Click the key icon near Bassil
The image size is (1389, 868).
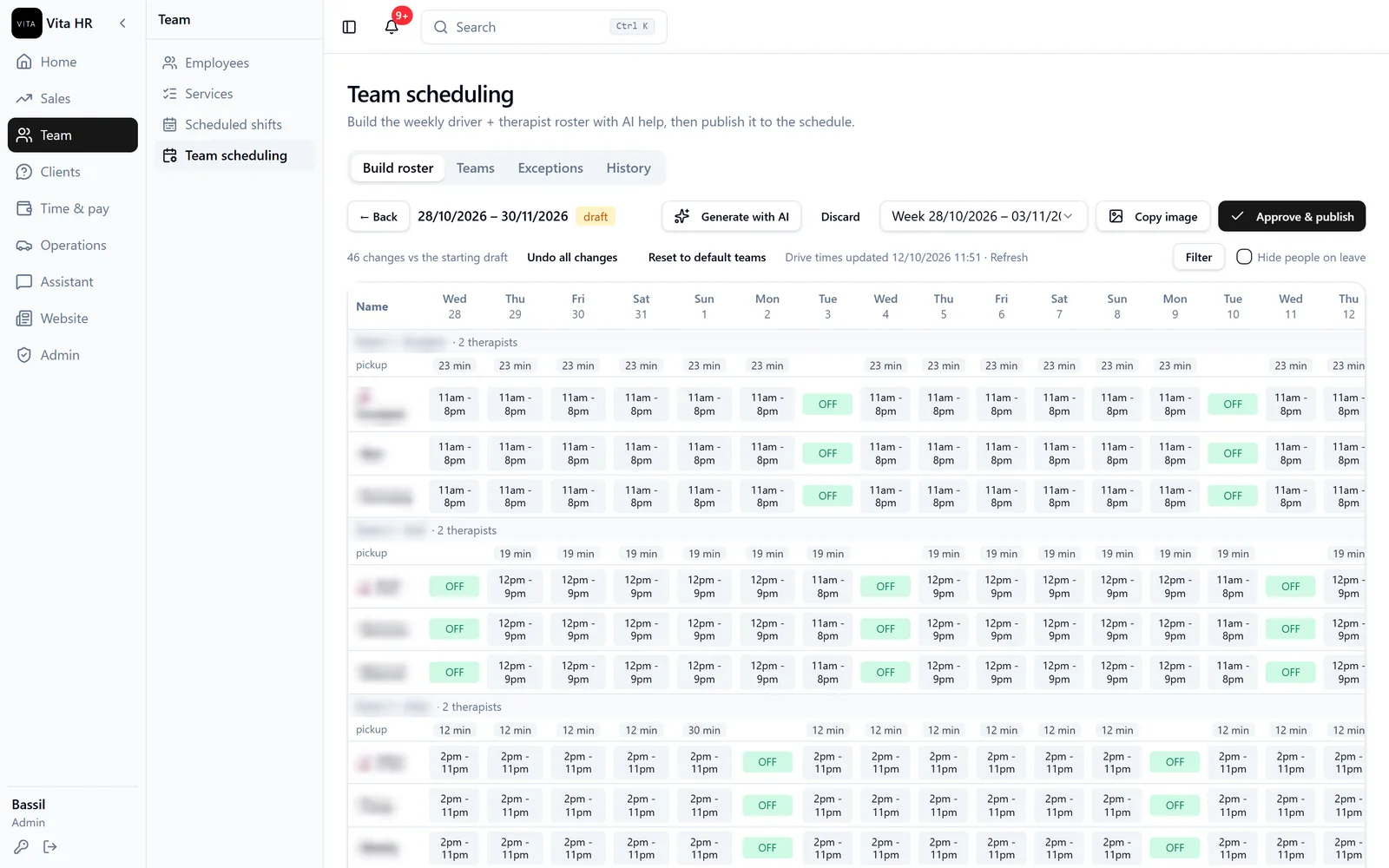pos(22,847)
